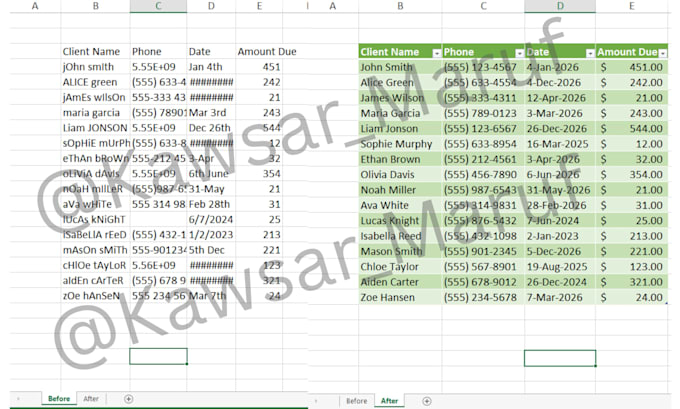Click the 'Jan 4th' date cell

211,67
